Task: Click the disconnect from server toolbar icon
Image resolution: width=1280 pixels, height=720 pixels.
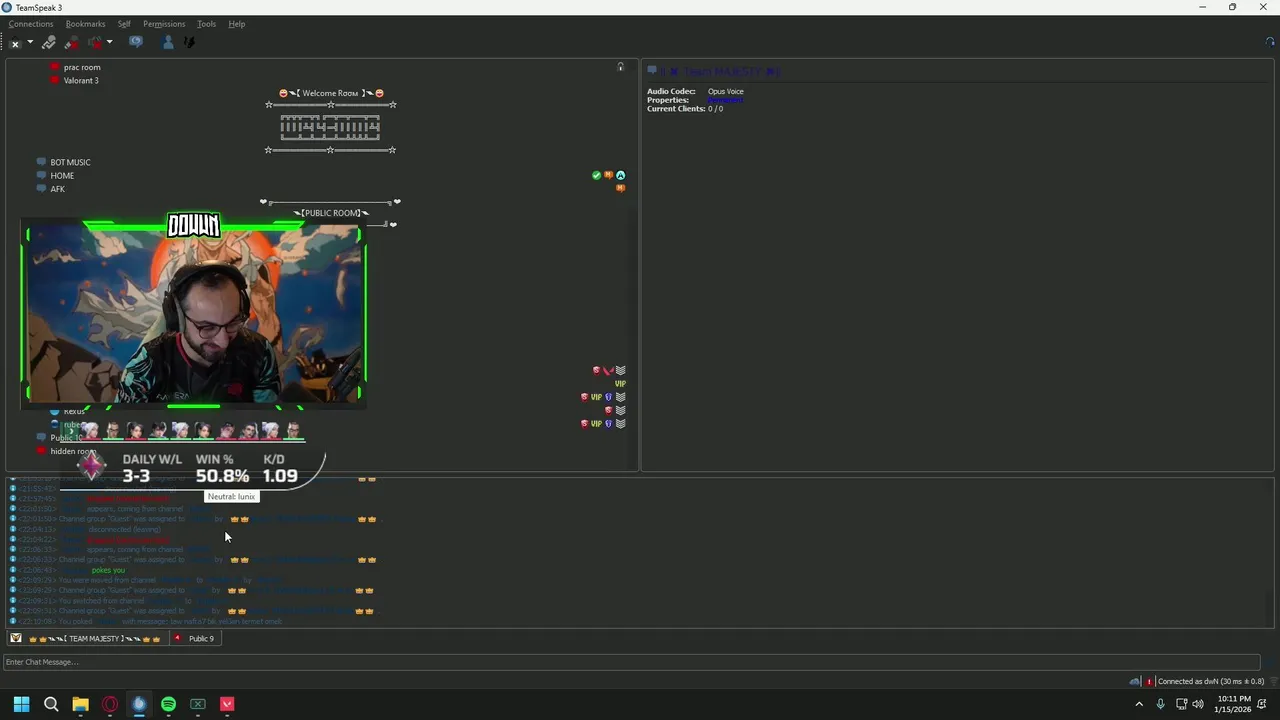Action: 49,43
